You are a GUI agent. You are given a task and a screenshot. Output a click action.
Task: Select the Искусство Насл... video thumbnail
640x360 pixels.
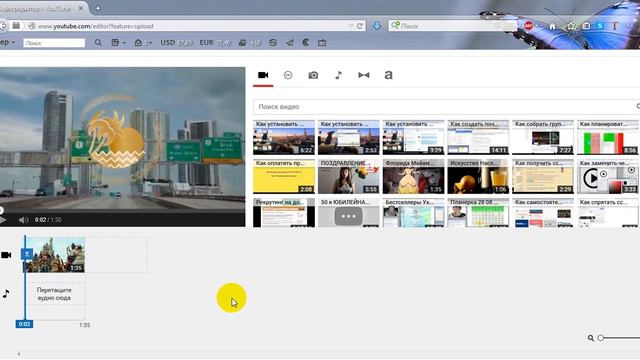coord(478,176)
